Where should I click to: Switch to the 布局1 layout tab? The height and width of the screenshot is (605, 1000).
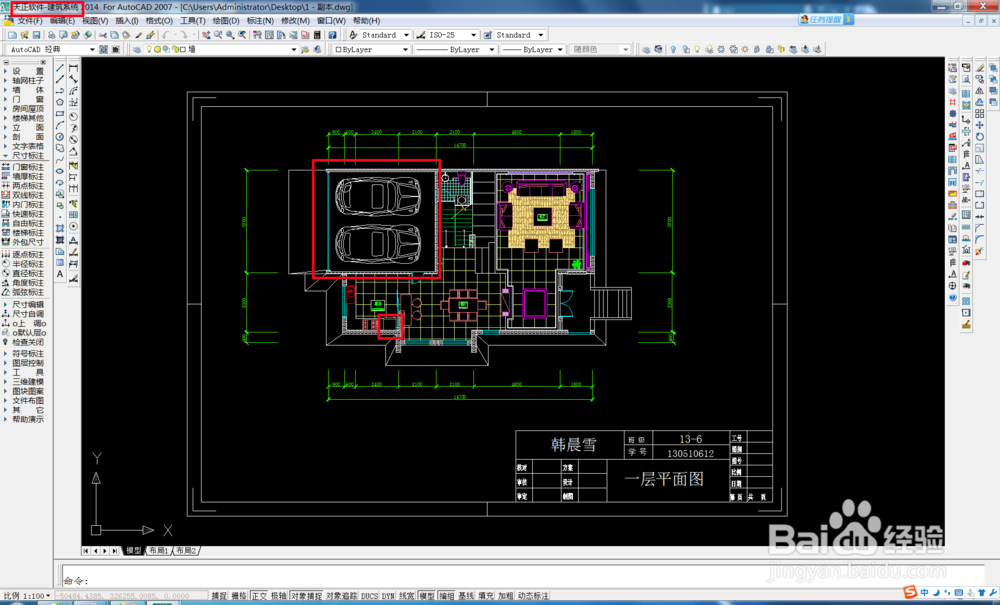158,551
